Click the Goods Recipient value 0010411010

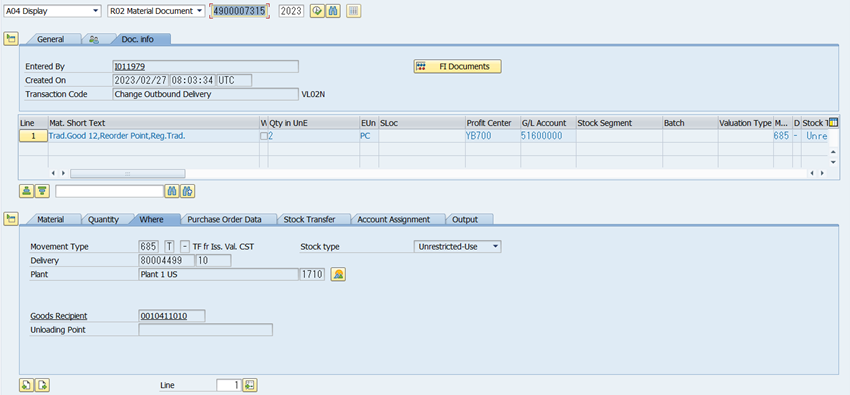[172, 316]
